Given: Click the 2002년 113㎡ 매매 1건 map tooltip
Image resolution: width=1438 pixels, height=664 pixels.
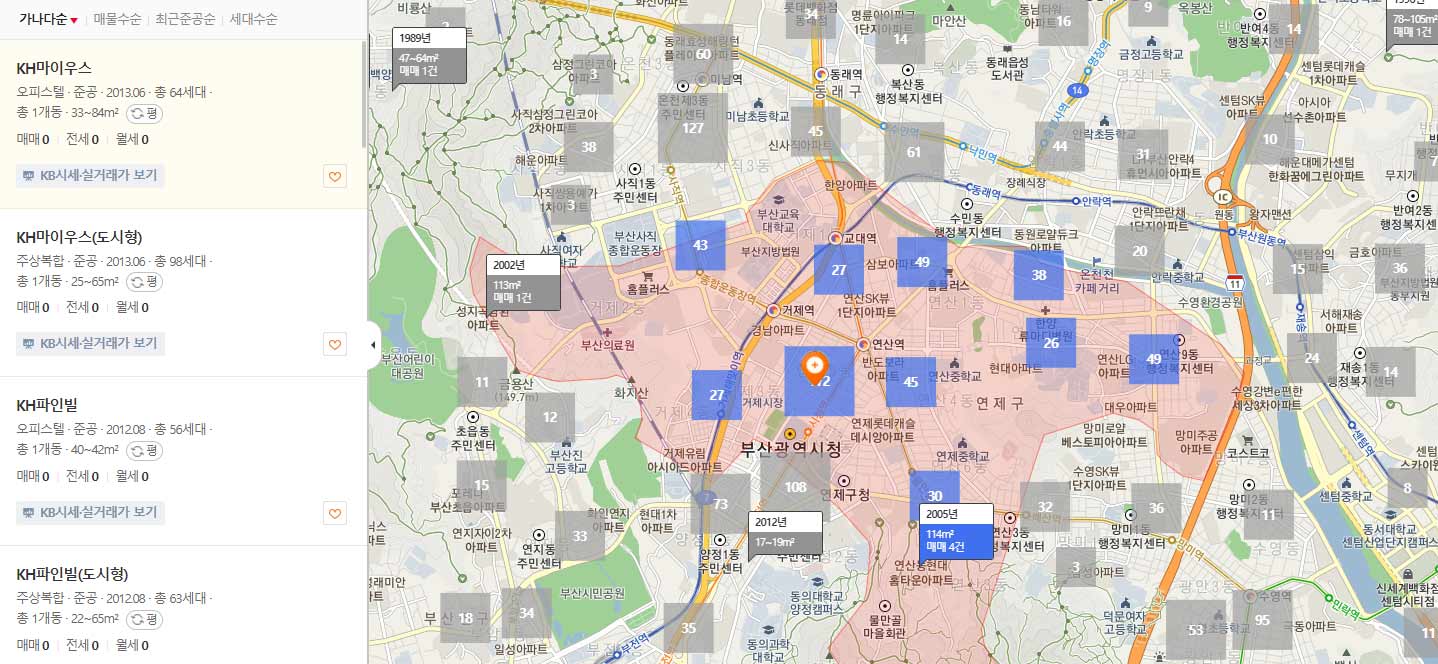Looking at the screenshot, I should click(523, 283).
